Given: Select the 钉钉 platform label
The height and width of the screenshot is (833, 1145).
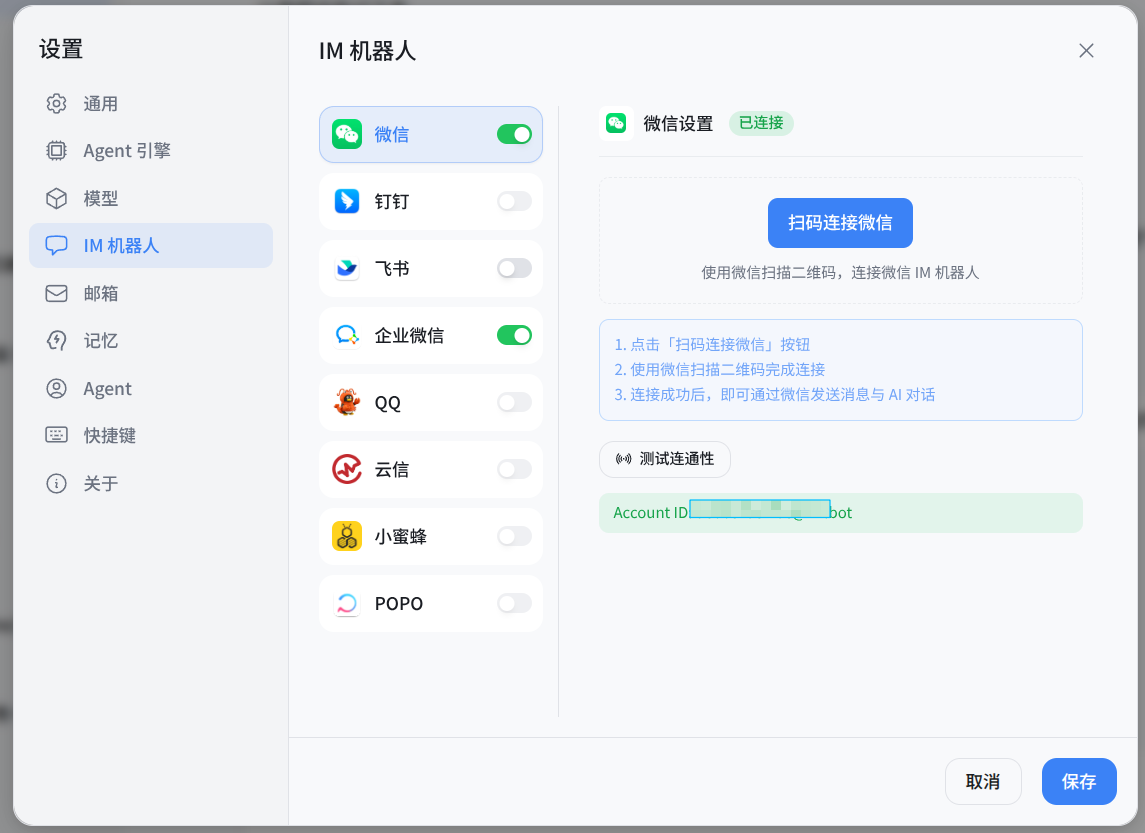Looking at the screenshot, I should [x=392, y=201].
